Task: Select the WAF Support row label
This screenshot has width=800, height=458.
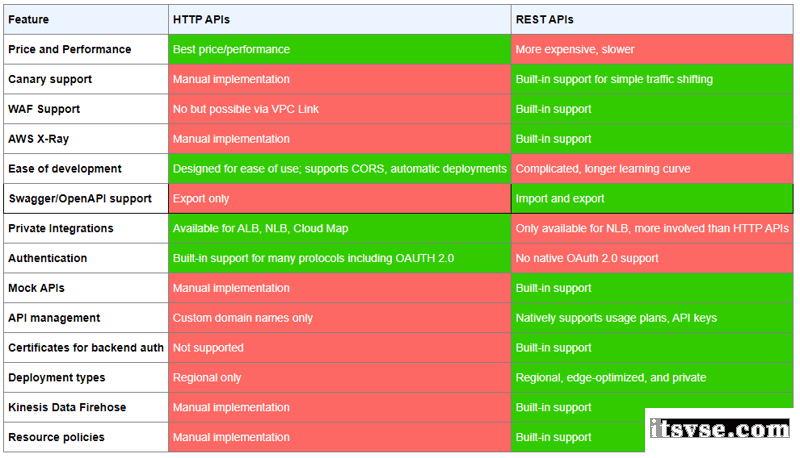Action: pyautogui.click(x=86, y=109)
